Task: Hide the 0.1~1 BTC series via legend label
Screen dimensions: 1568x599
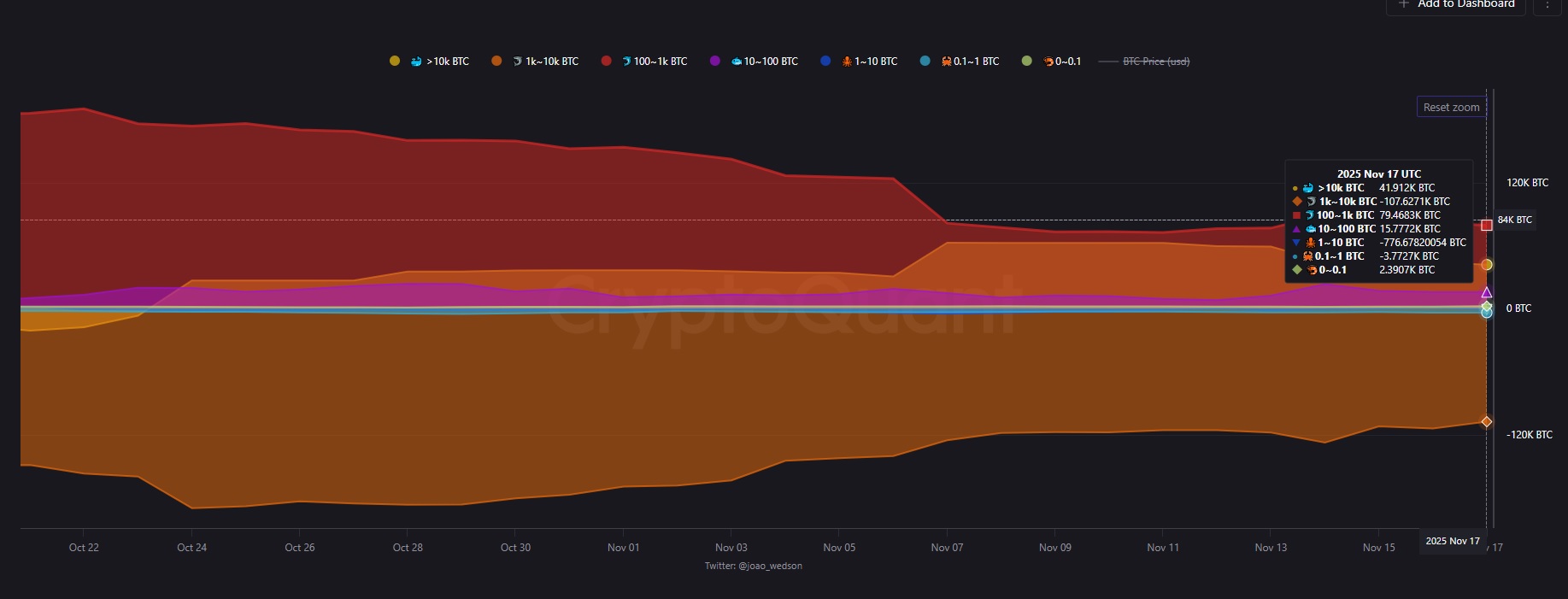Action: tap(976, 62)
